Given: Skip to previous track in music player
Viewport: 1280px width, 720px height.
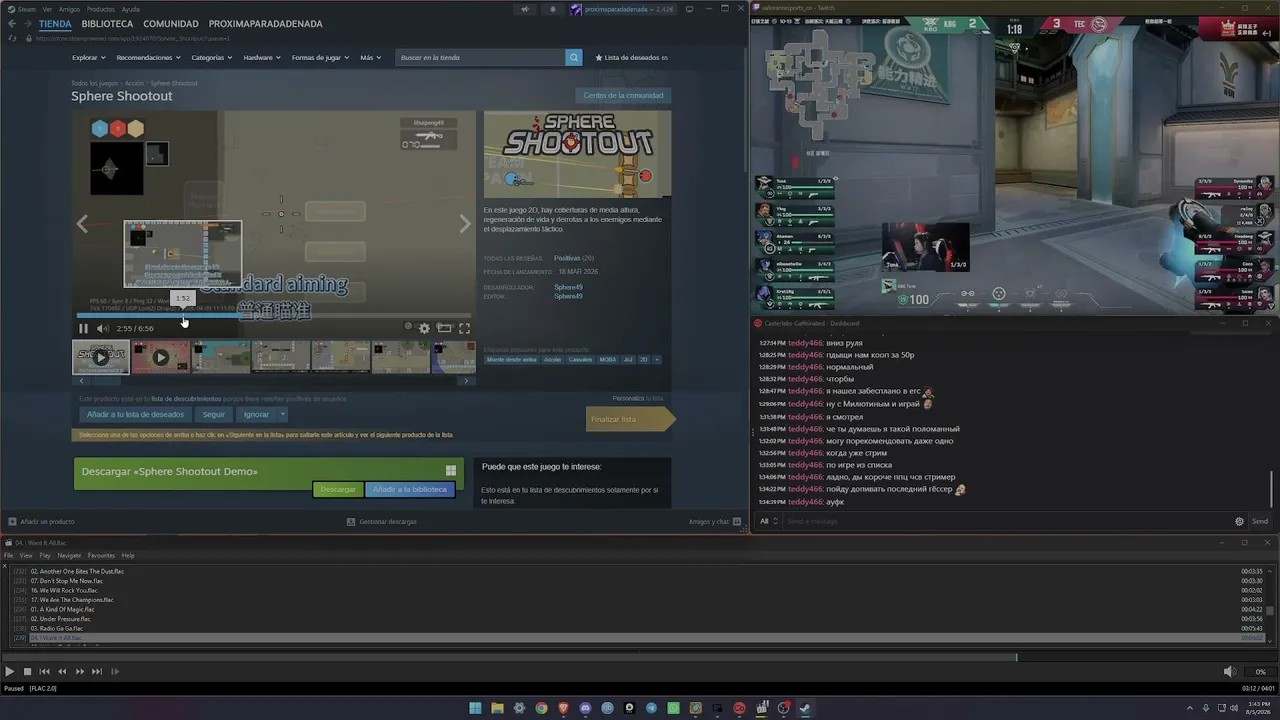Looking at the screenshot, I should (x=45, y=671).
